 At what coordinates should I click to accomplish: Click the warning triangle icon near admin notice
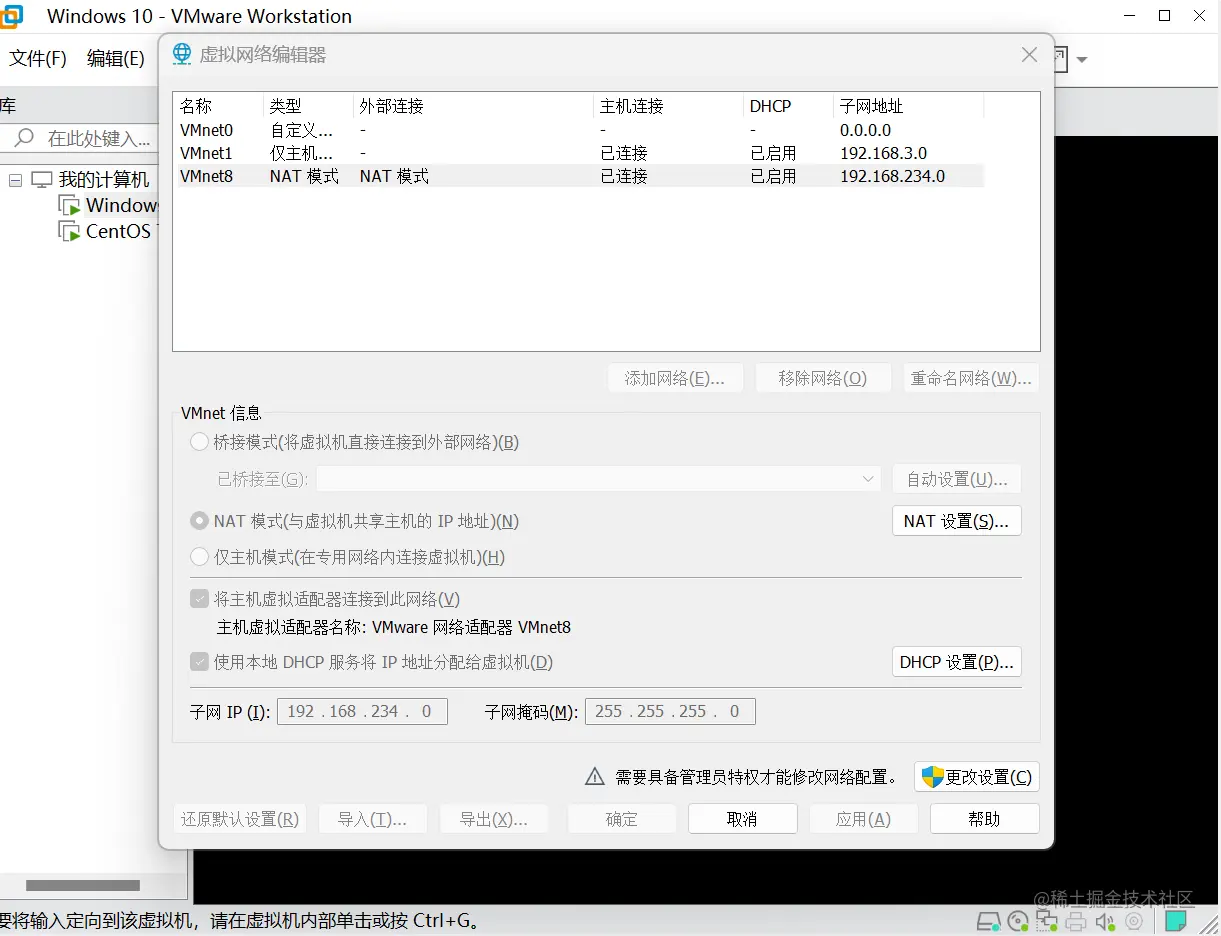[x=595, y=777]
